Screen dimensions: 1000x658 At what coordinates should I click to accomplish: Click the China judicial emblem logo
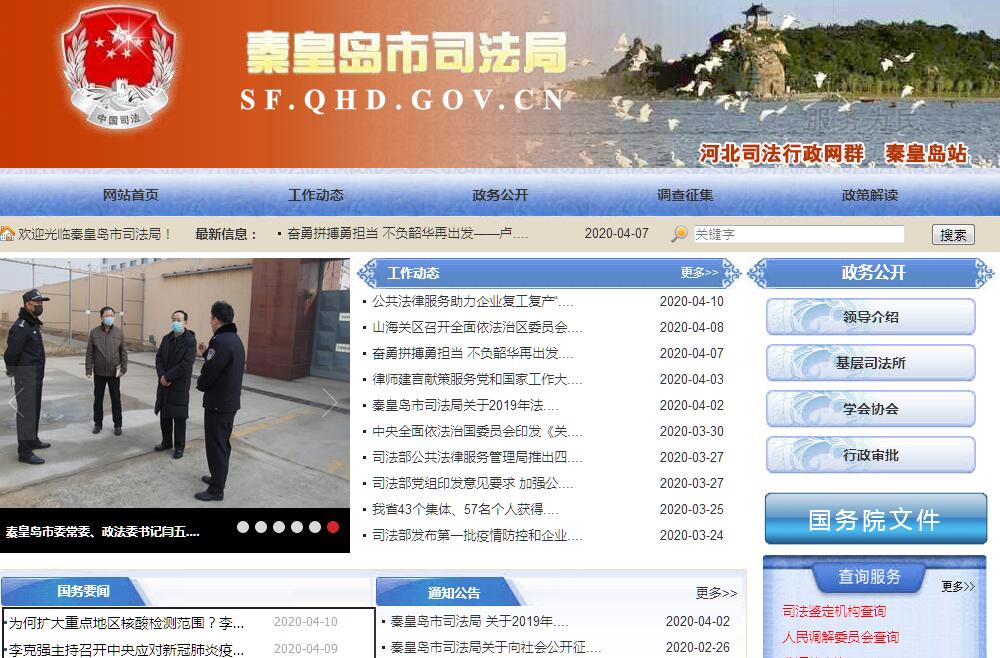pyautogui.click(x=118, y=66)
